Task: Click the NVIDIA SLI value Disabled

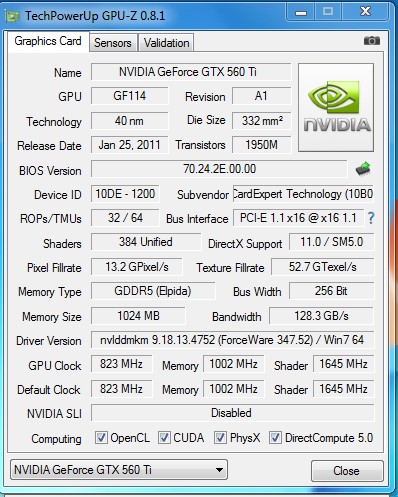Action: click(x=232, y=413)
